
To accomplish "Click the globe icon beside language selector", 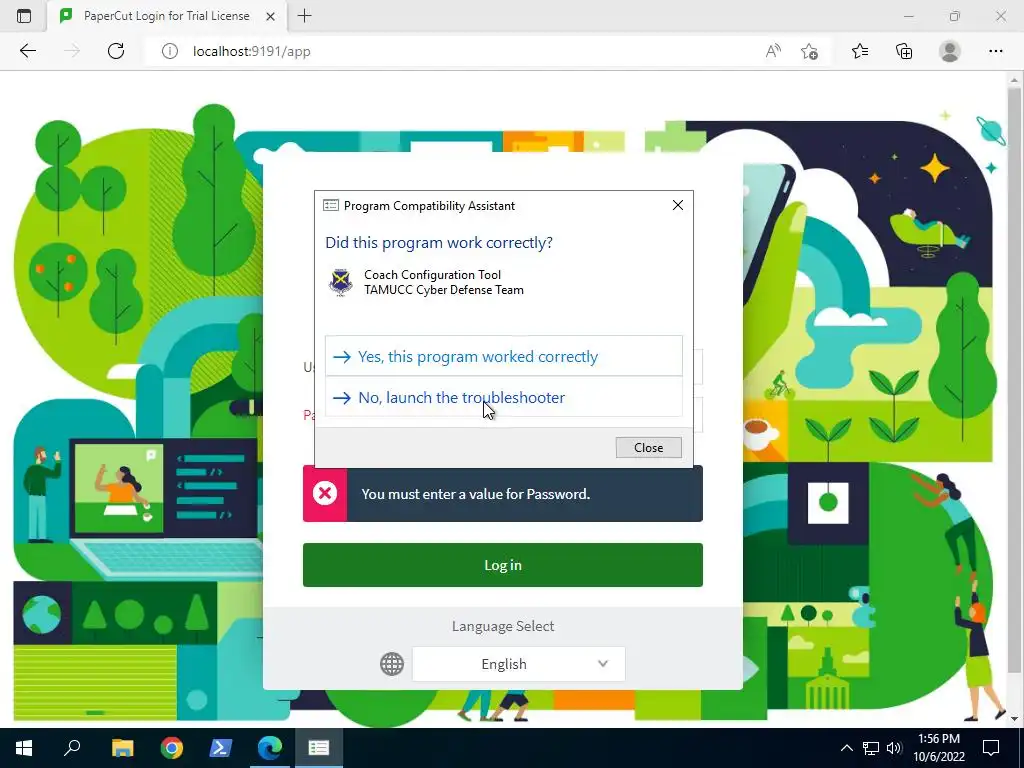I will [x=392, y=664].
